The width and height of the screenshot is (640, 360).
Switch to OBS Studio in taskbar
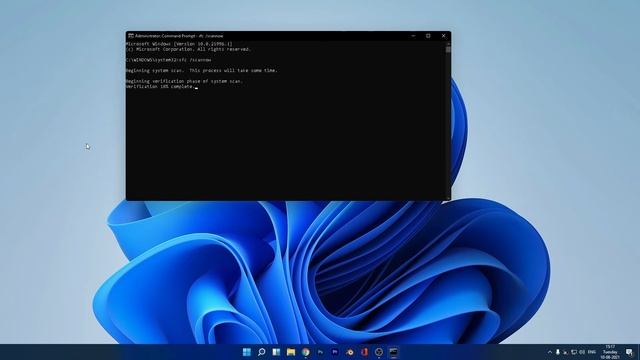pyautogui.click(x=379, y=352)
